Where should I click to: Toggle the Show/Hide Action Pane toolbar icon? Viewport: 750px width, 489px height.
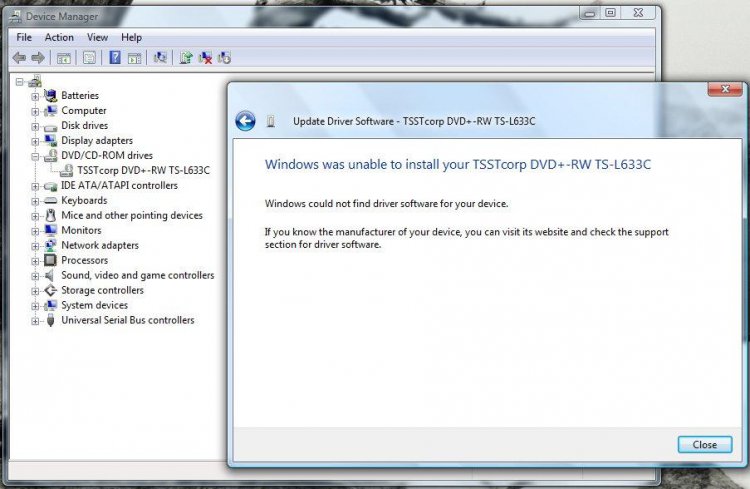(135, 58)
